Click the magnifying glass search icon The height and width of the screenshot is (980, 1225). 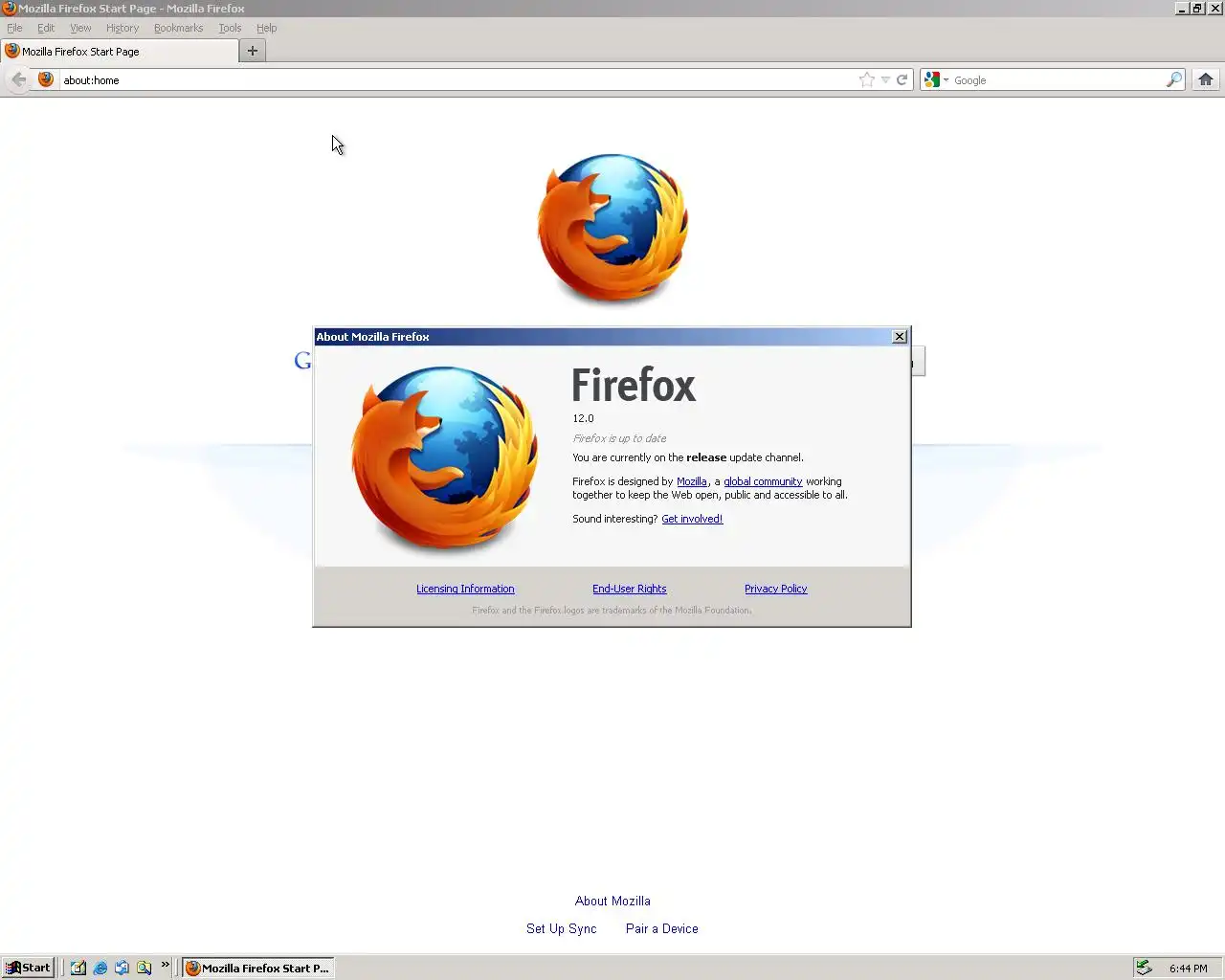click(1173, 79)
